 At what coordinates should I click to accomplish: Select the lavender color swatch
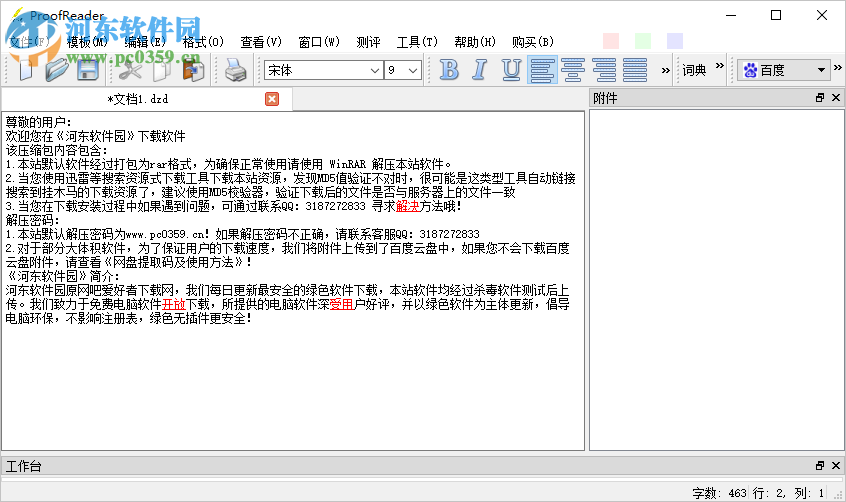675,41
